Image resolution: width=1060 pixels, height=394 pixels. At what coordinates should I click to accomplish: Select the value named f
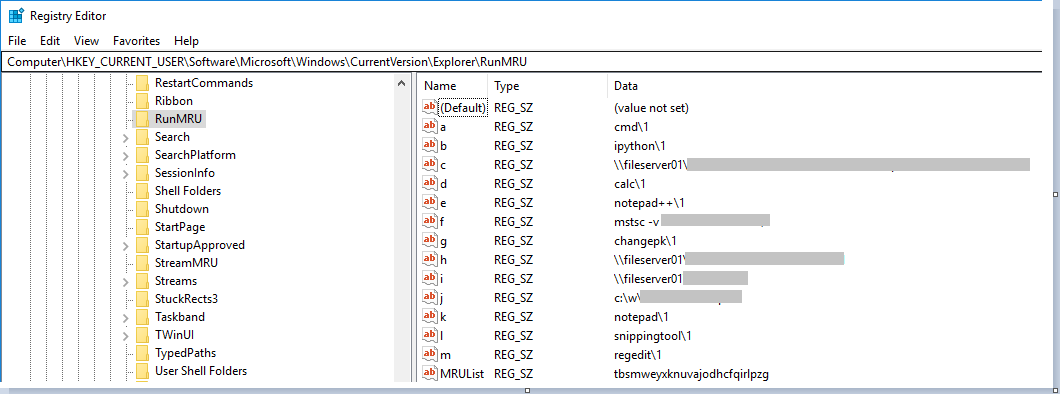pyautogui.click(x=442, y=221)
